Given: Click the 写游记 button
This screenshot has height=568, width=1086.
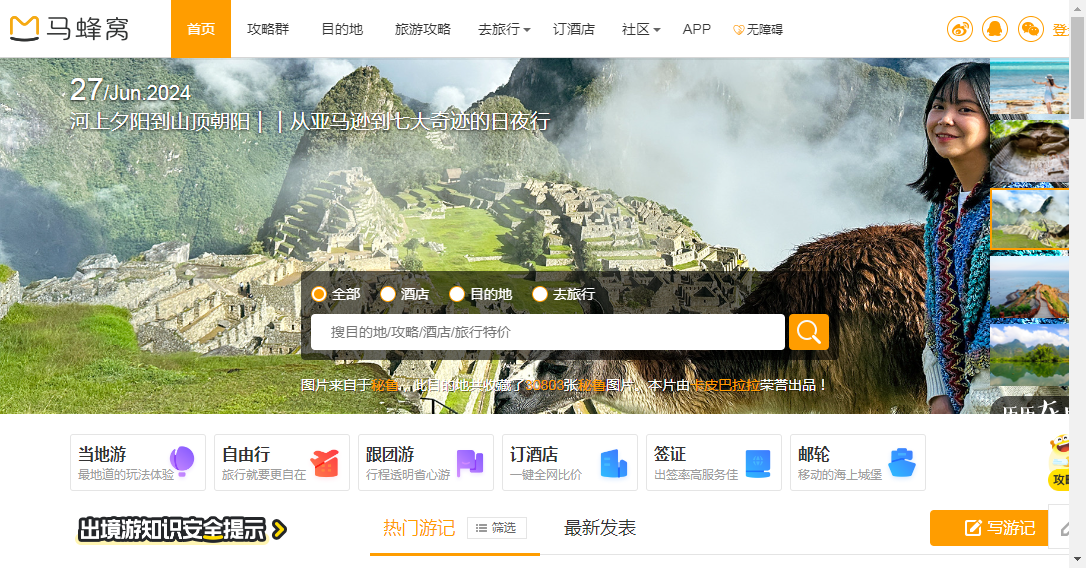Looking at the screenshot, I should click(x=988, y=528).
